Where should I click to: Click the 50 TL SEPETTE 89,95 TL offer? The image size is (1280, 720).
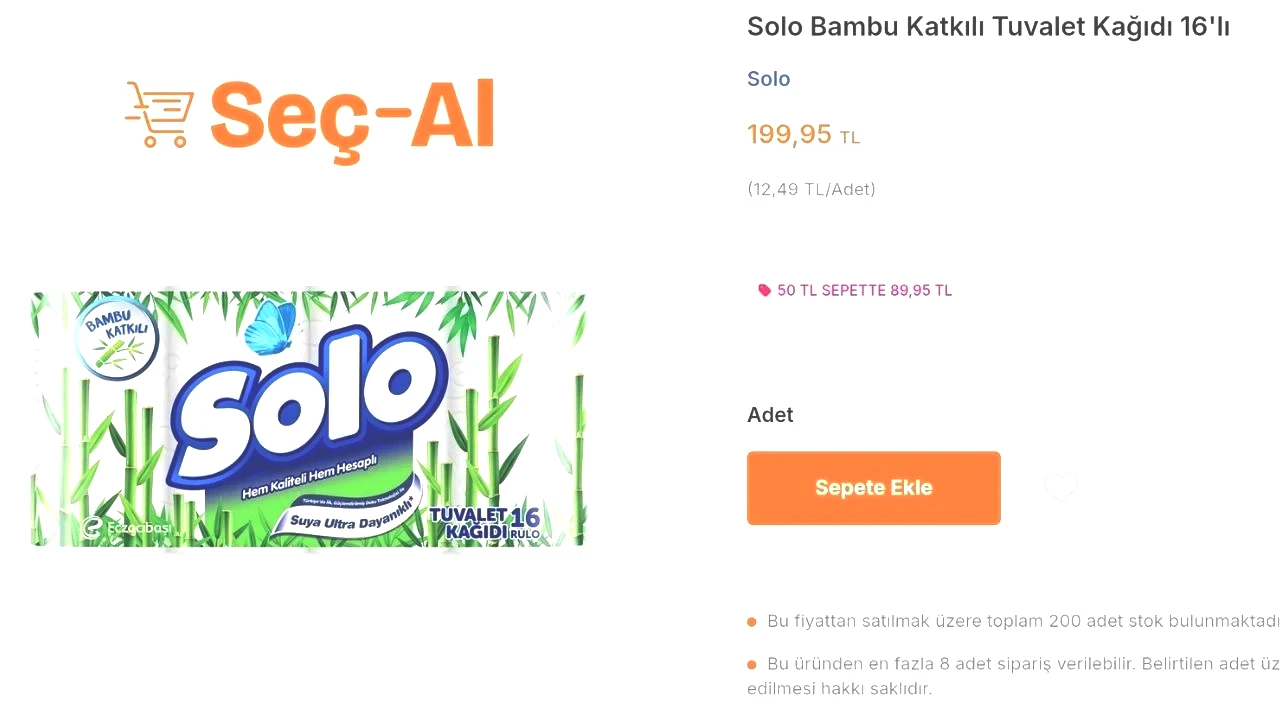tap(864, 290)
